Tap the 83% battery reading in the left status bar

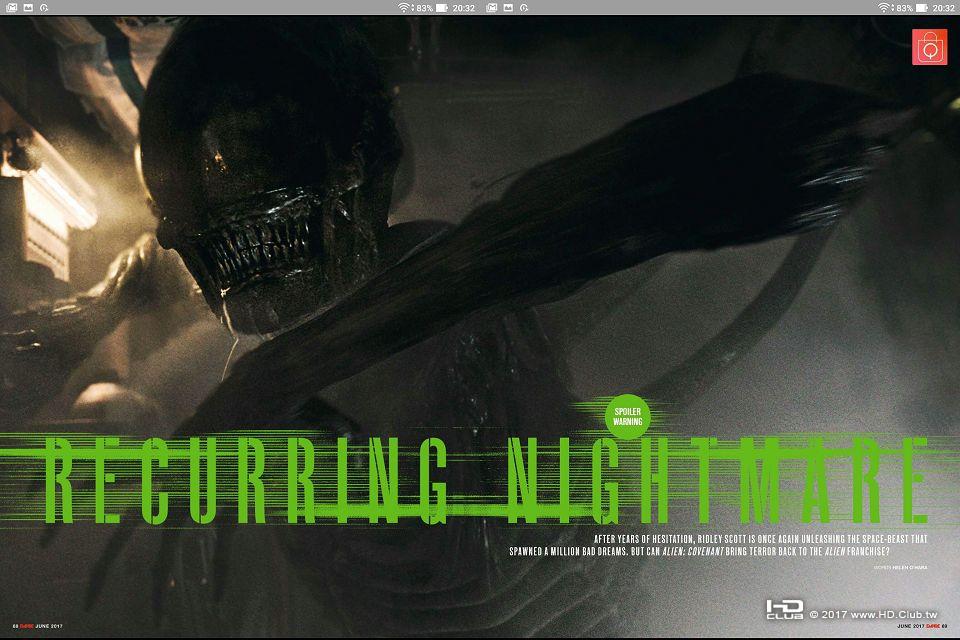[424, 8]
